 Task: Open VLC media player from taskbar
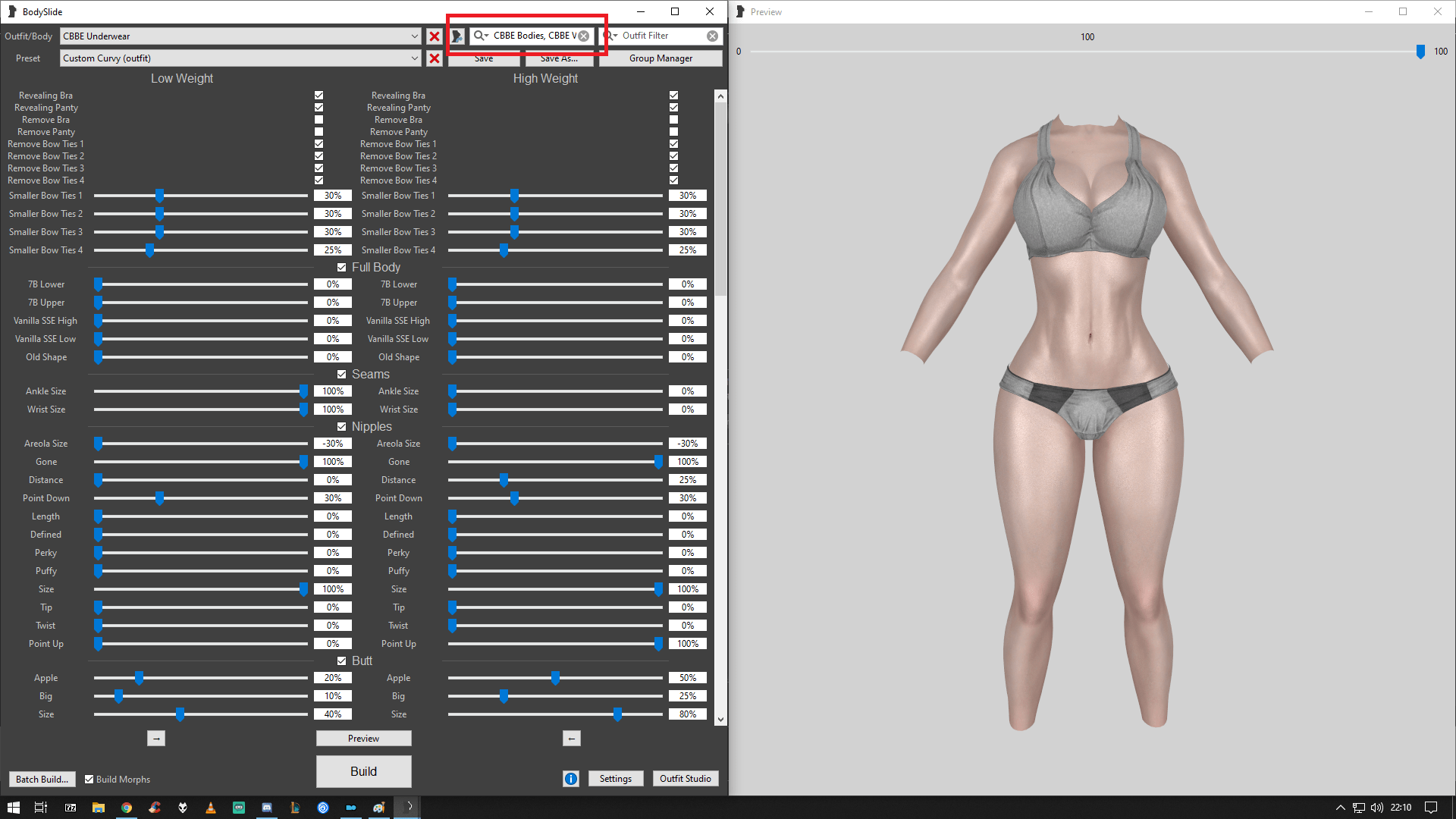coord(211,808)
